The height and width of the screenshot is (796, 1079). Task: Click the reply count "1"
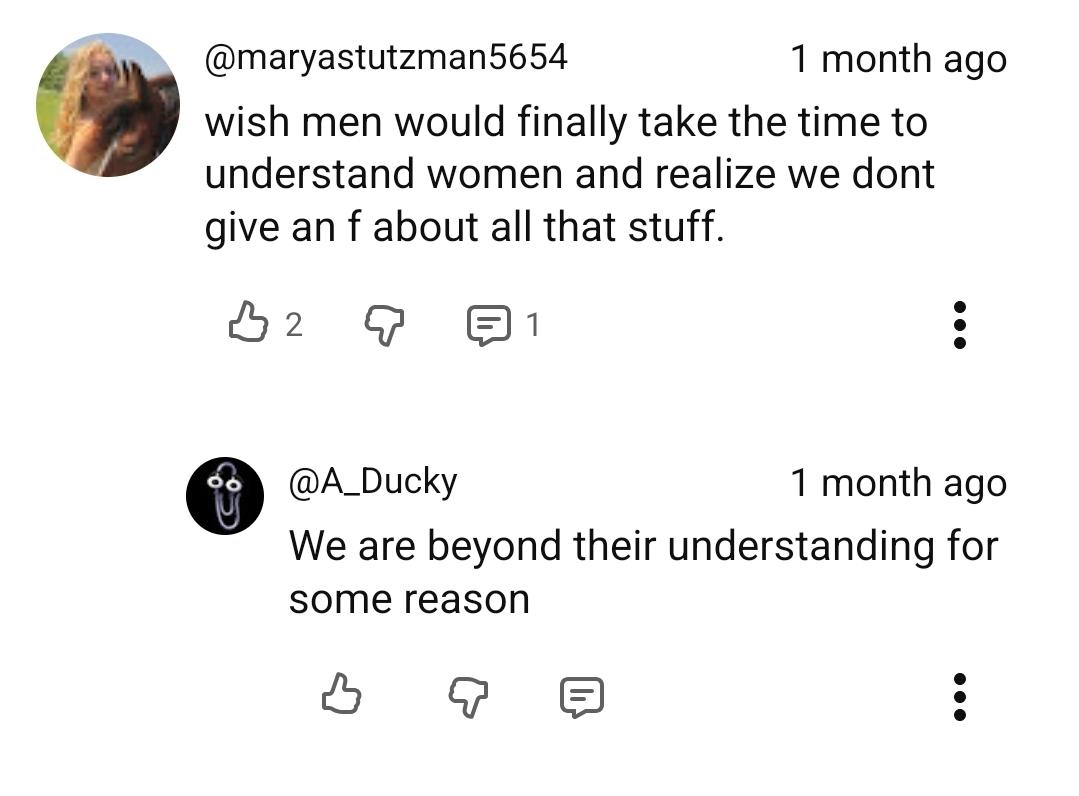[x=533, y=325]
